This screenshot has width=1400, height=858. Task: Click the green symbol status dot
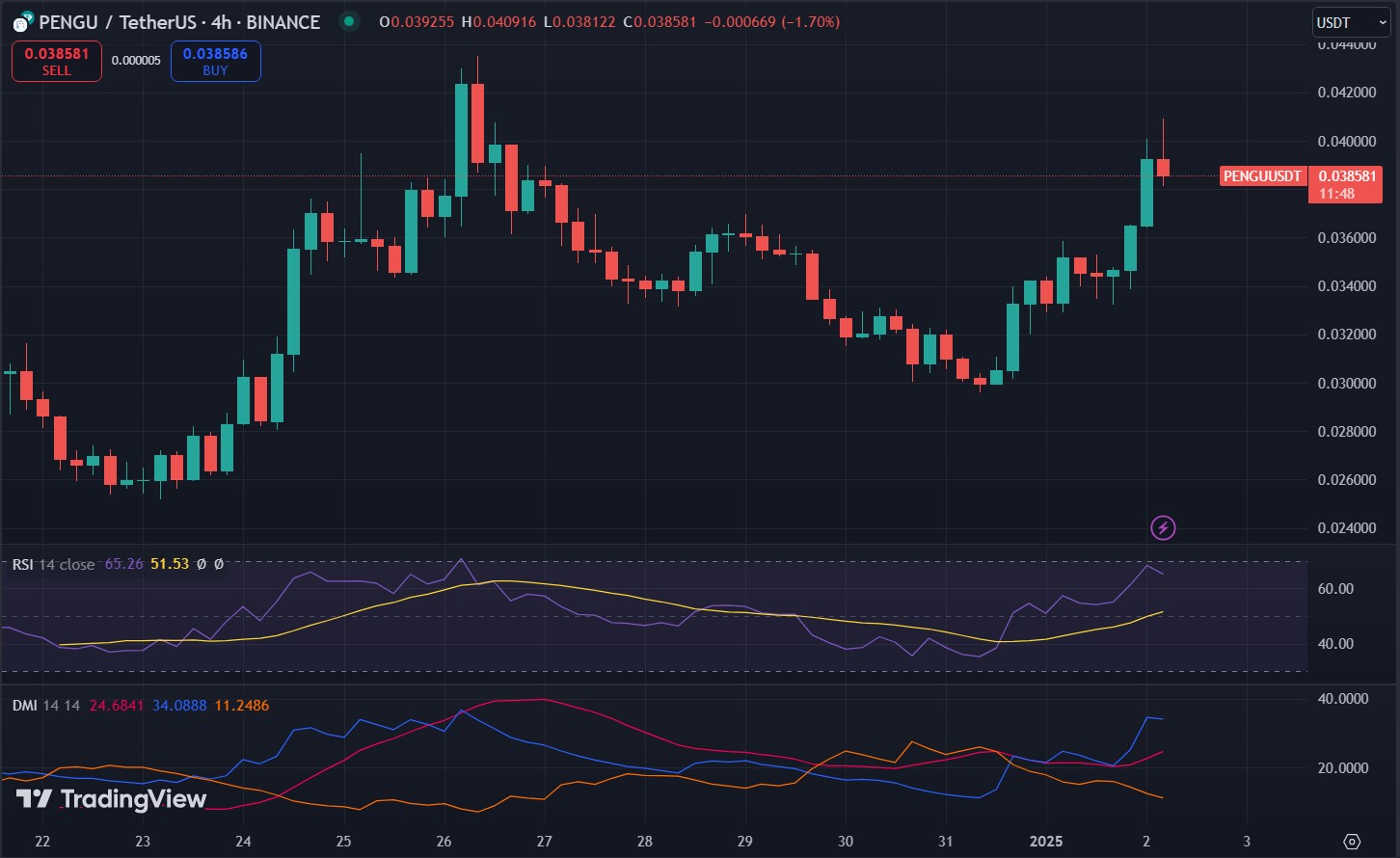click(349, 21)
